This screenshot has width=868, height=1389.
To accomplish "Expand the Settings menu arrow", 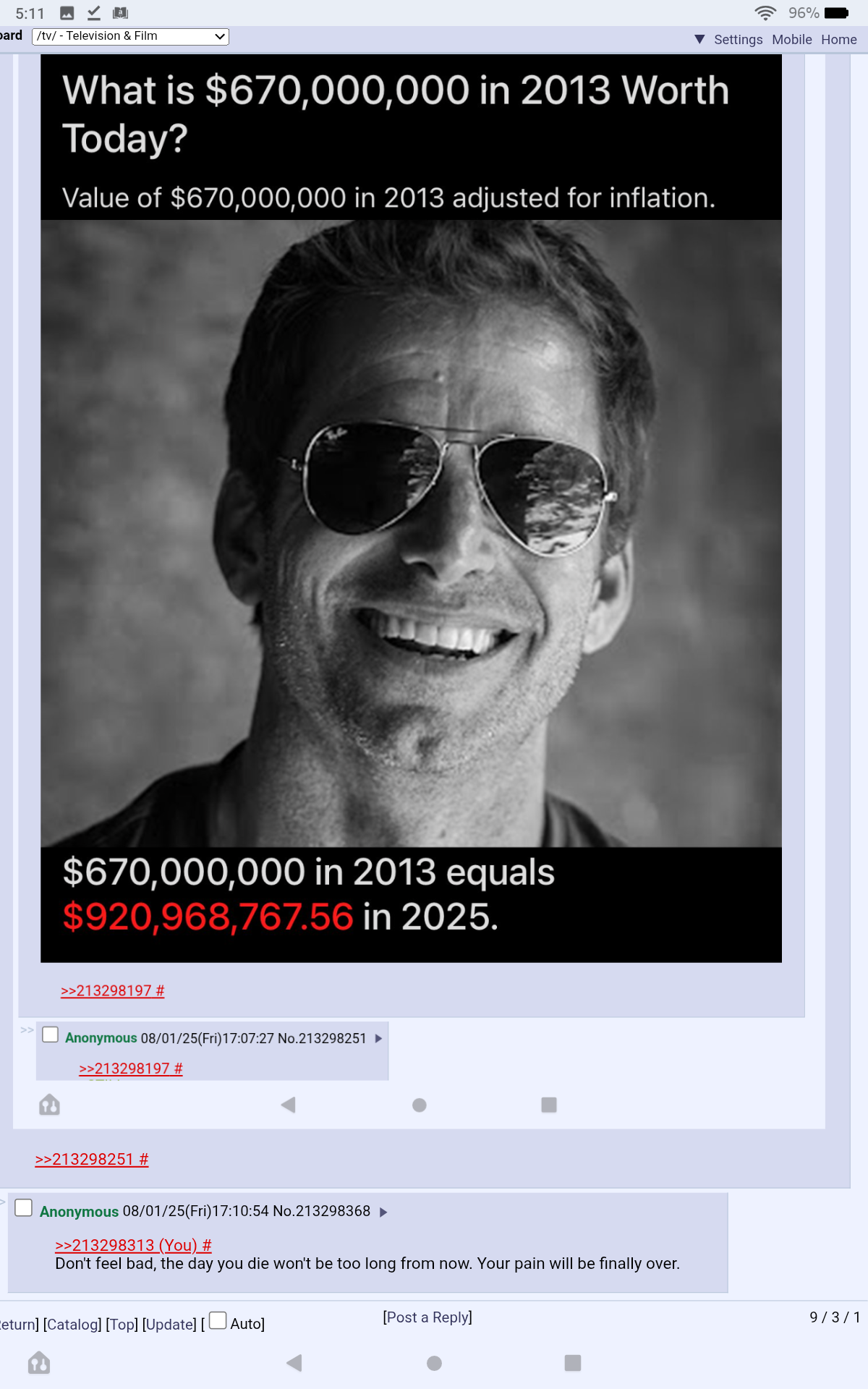I will pyautogui.click(x=699, y=39).
